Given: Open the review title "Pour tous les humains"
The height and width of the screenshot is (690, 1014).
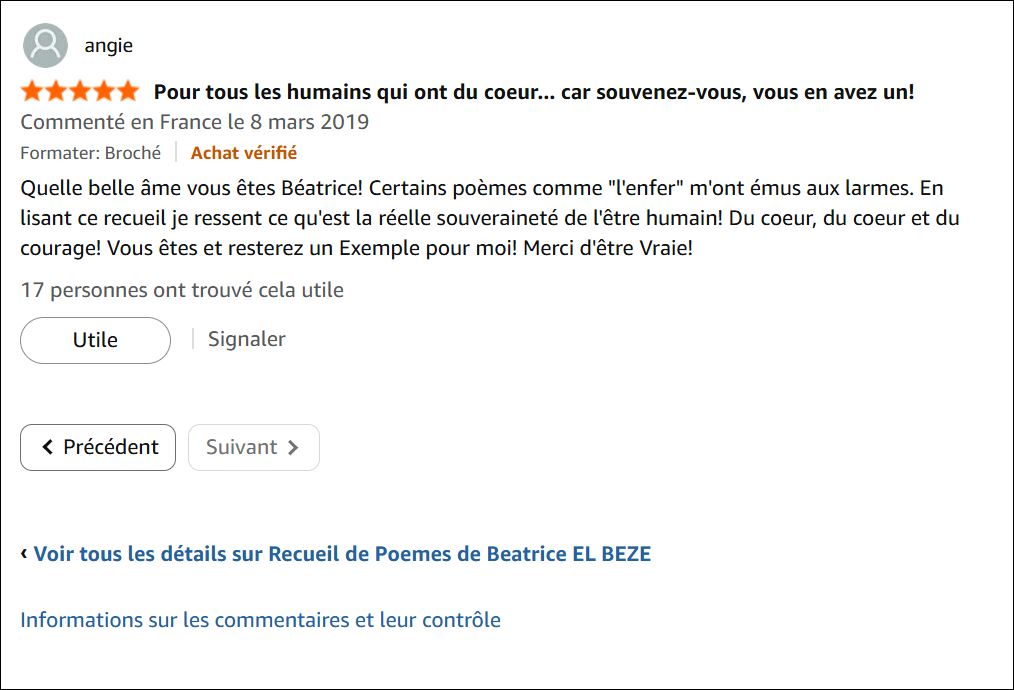Looking at the screenshot, I should (x=533, y=92).
